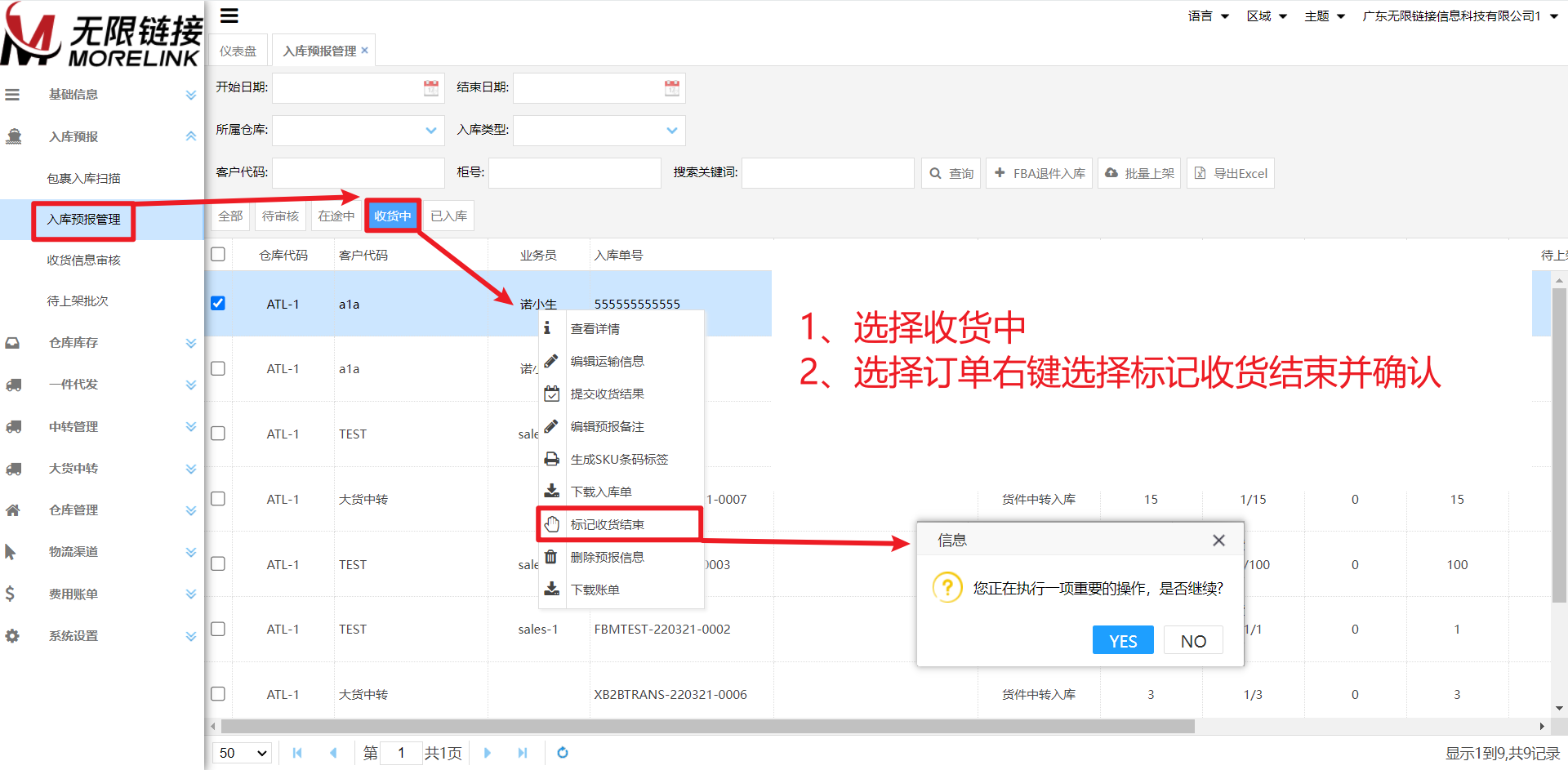This screenshot has width=1568, height=770.
Task: Click the printer icon beside 生成SKU条码标签
Action: tap(551, 459)
